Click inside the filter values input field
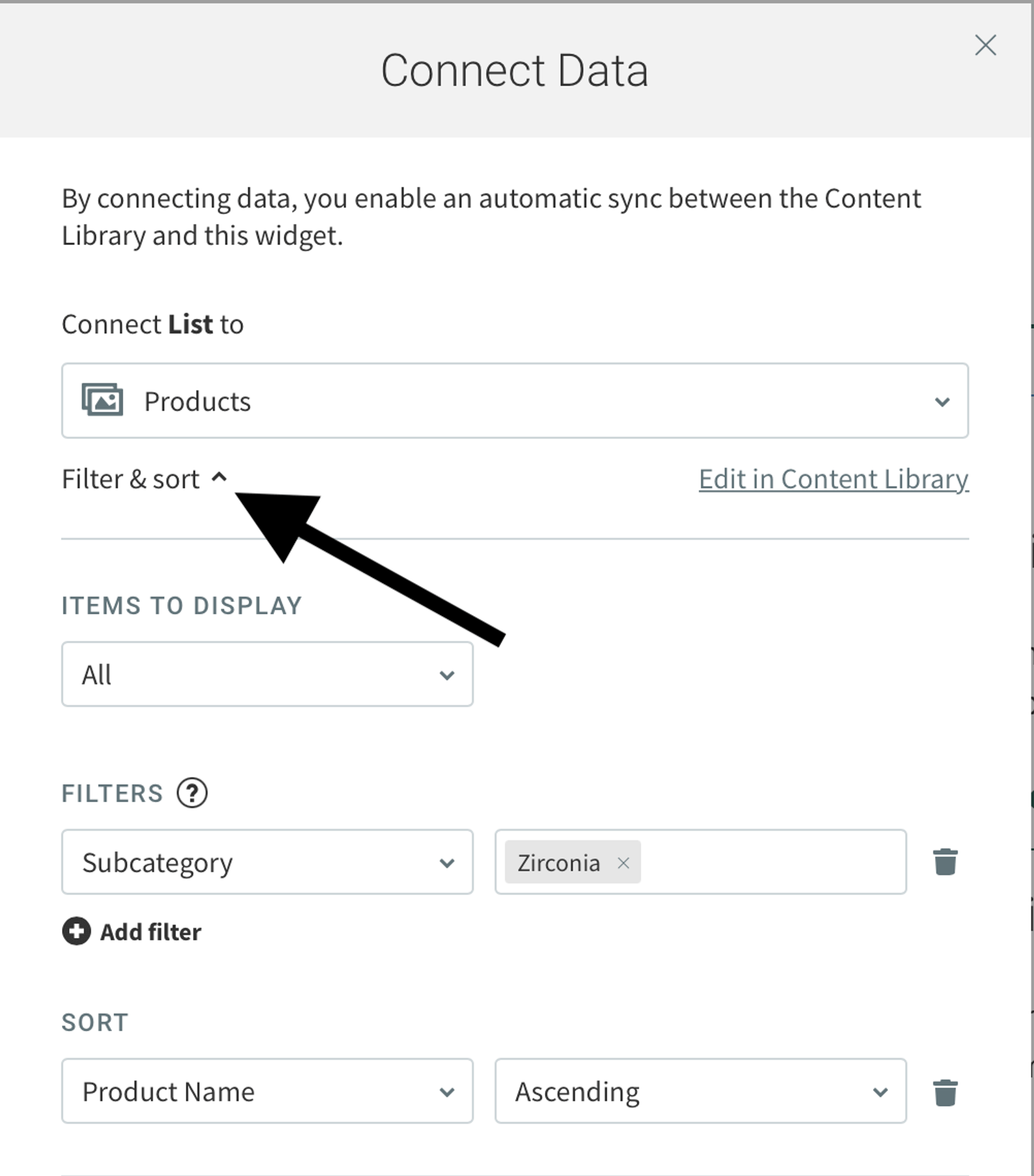Screen dimensions: 1034x1176 tap(771, 862)
